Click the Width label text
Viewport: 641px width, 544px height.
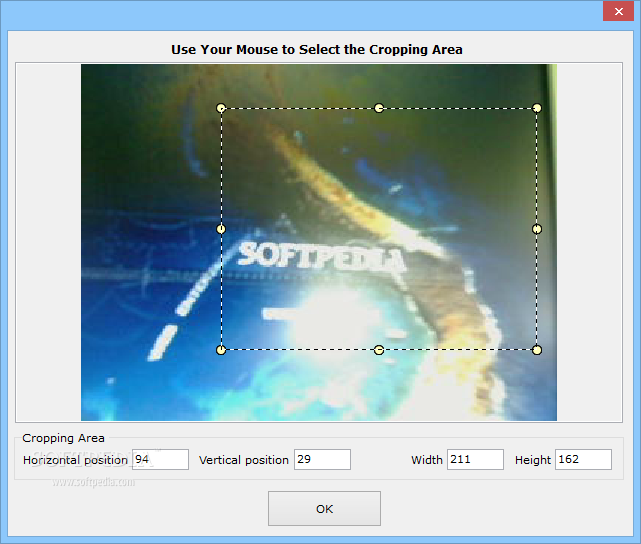click(427, 460)
